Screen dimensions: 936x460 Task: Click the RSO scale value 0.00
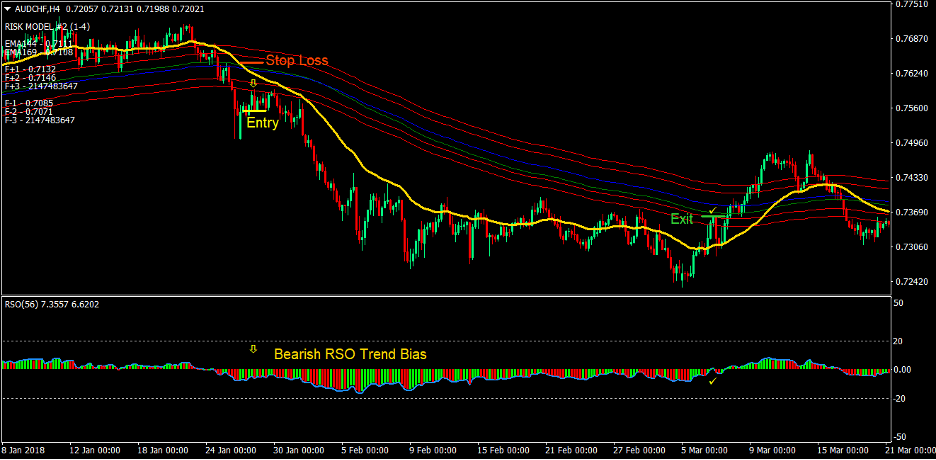coord(904,370)
